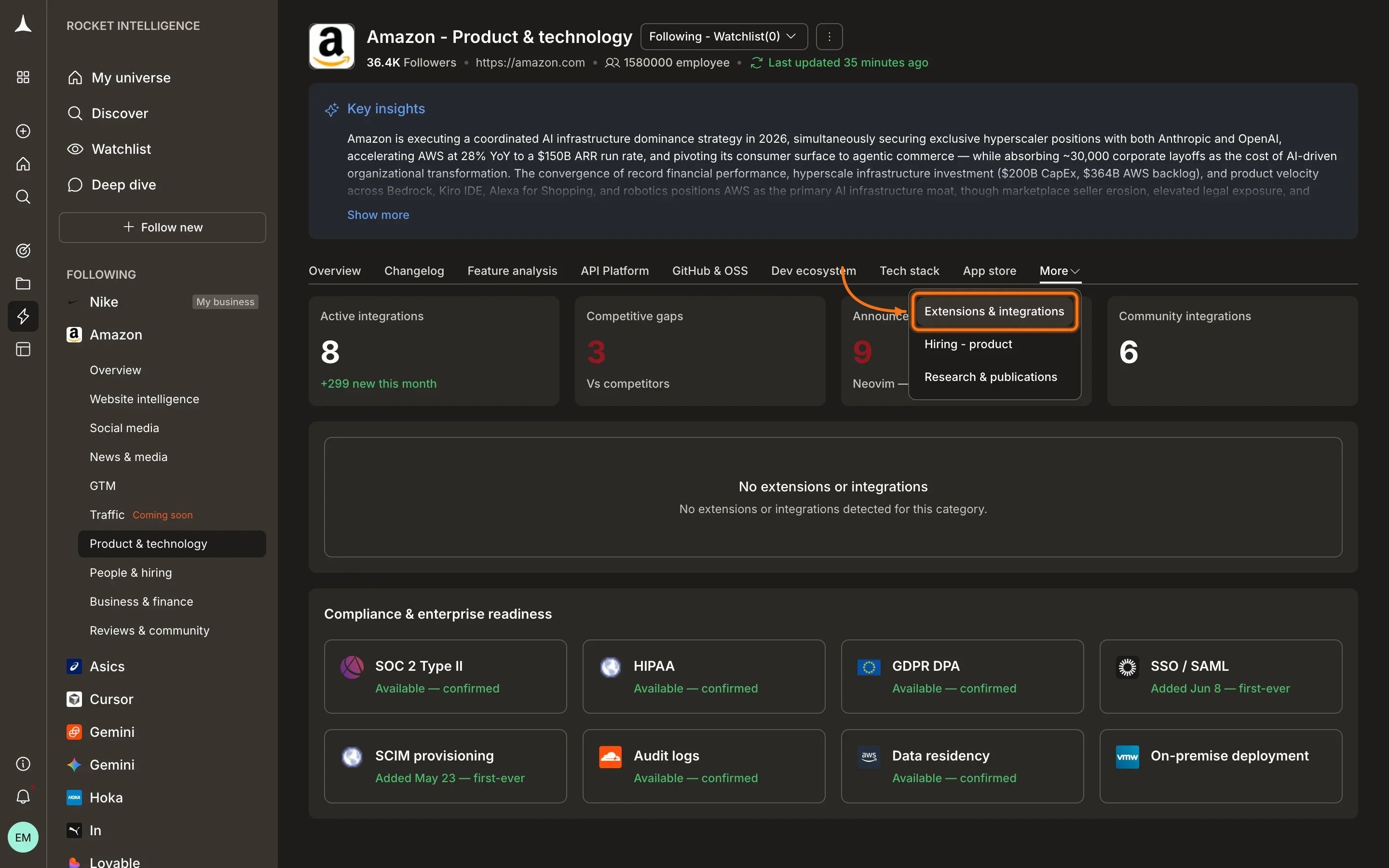Screen dimensions: 1389x868
Task: Open Discover in the sidebar
Action: pyautogui.click(x=109, y=113)
